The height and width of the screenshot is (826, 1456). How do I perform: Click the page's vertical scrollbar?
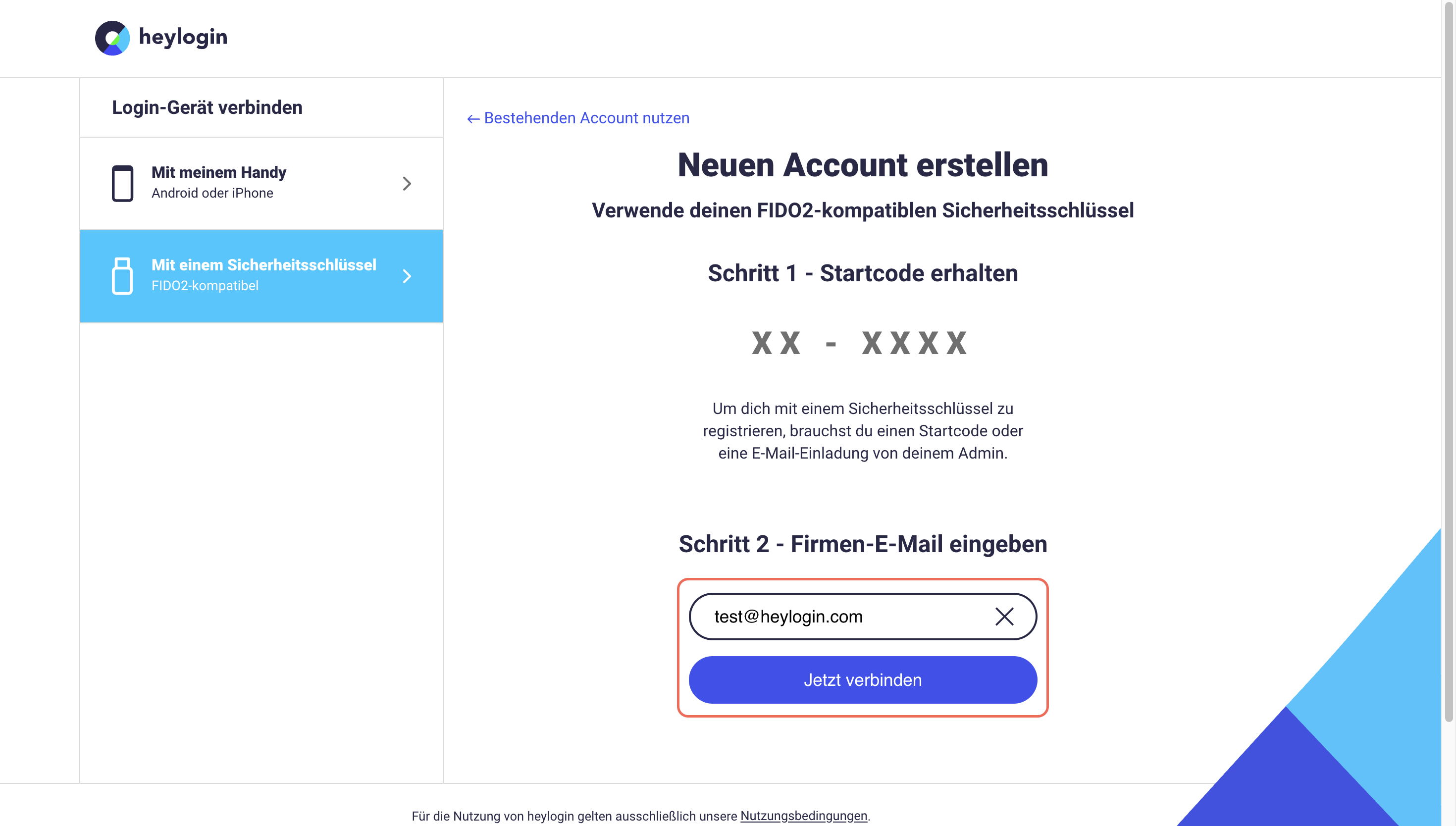click(1448, 363)
